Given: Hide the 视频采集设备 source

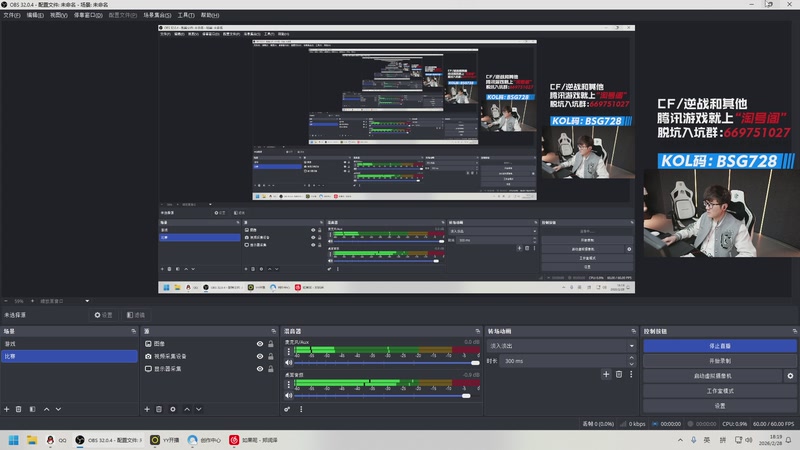Looking at the screenshot, I should point(260,356).
